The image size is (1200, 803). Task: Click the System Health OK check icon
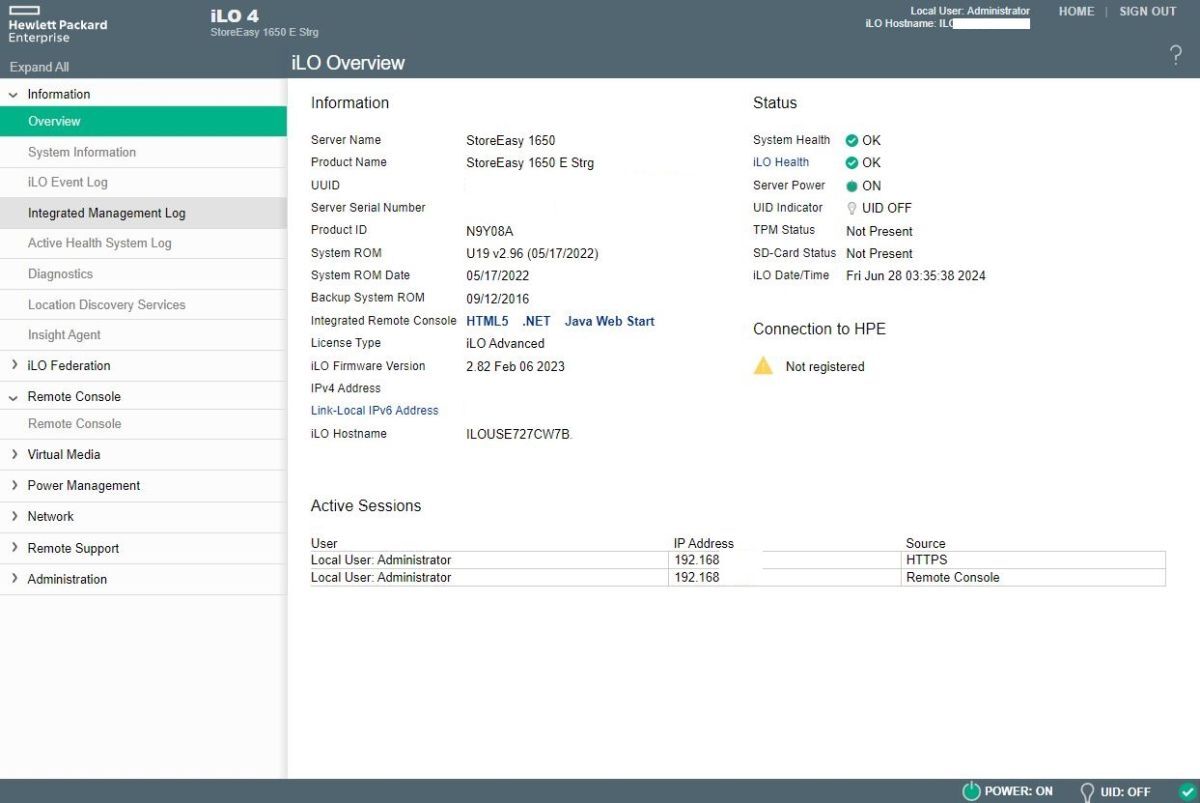click(852, 141)
